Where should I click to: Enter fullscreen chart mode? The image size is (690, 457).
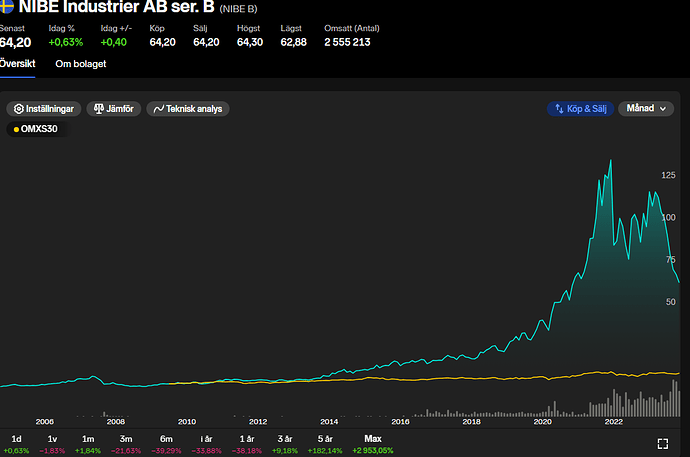pyautogui.click(x=662, y=443)
